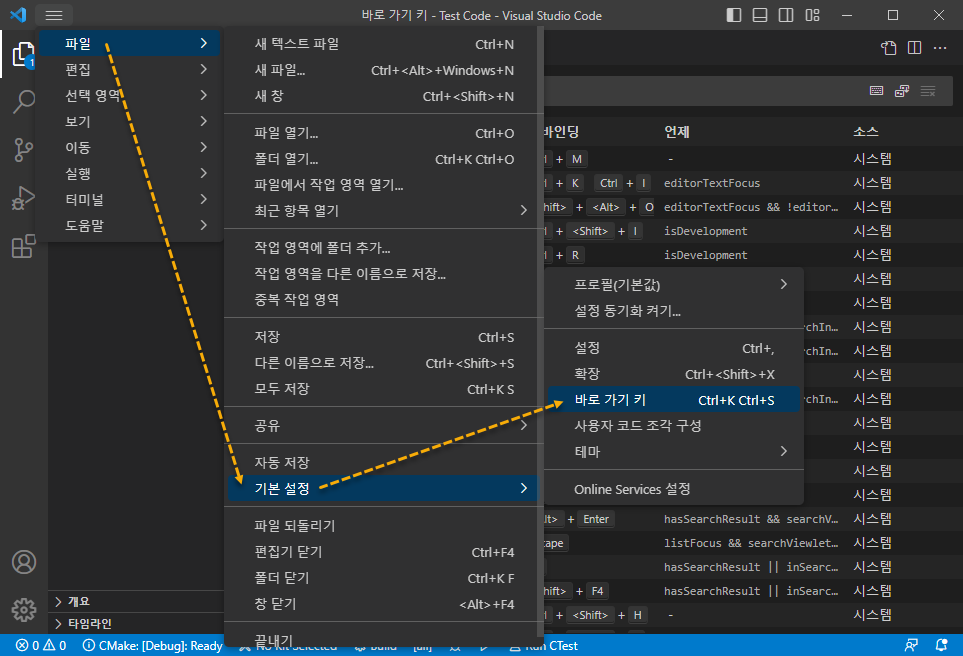The width and height of the screenshot is (963, 656).
Task: Select 바로 가기 키 entry
Action: point(674,400)
